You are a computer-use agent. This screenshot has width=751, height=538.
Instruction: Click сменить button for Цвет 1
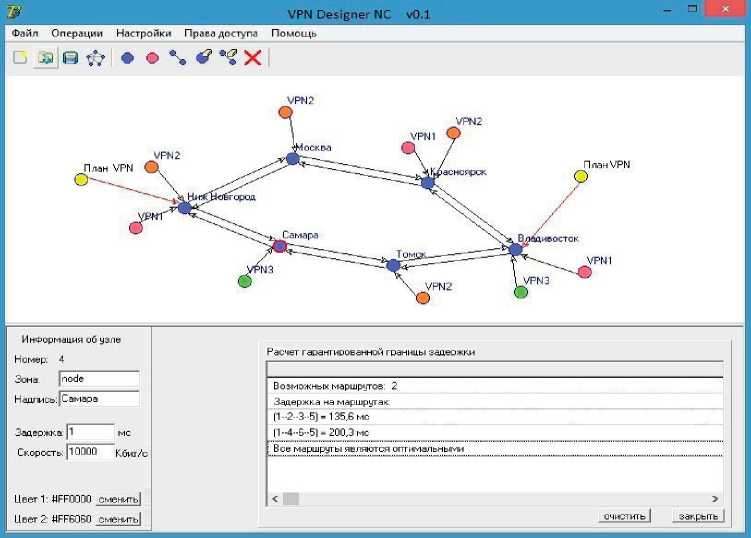coord(118,499)
